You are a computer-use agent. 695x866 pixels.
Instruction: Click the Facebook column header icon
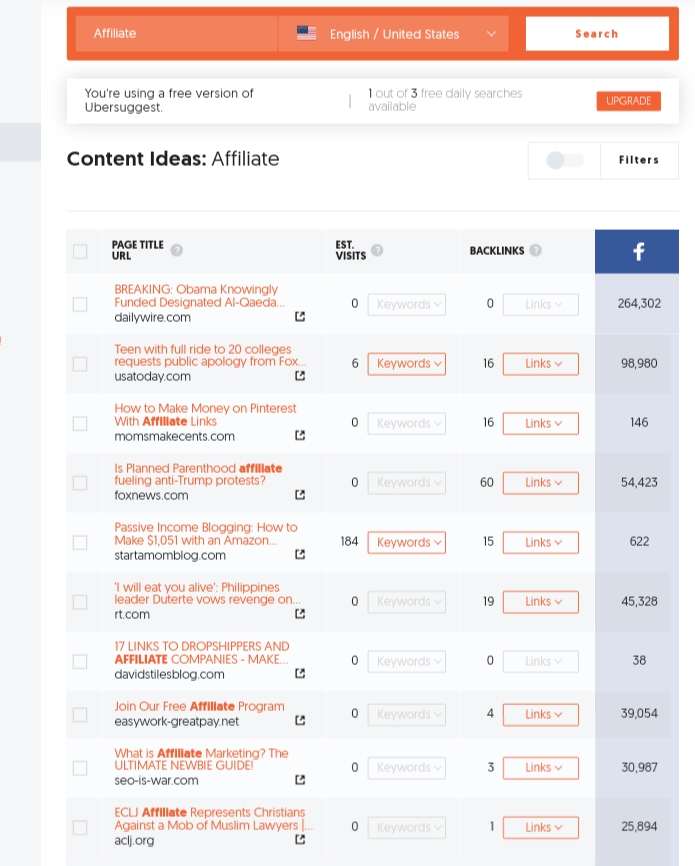tap(637, 252)
